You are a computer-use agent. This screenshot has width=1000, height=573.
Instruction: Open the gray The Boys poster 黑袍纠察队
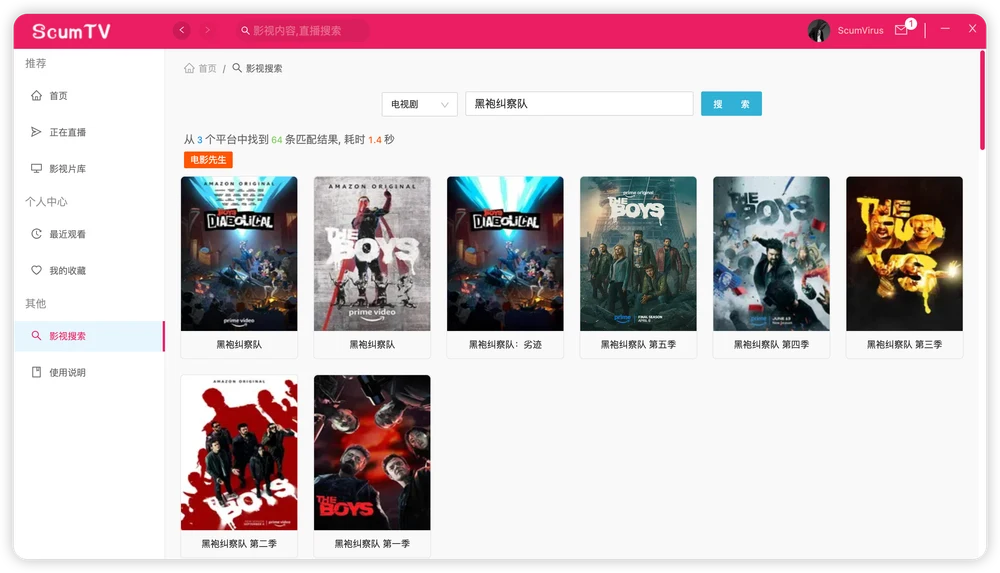(372, 254)
